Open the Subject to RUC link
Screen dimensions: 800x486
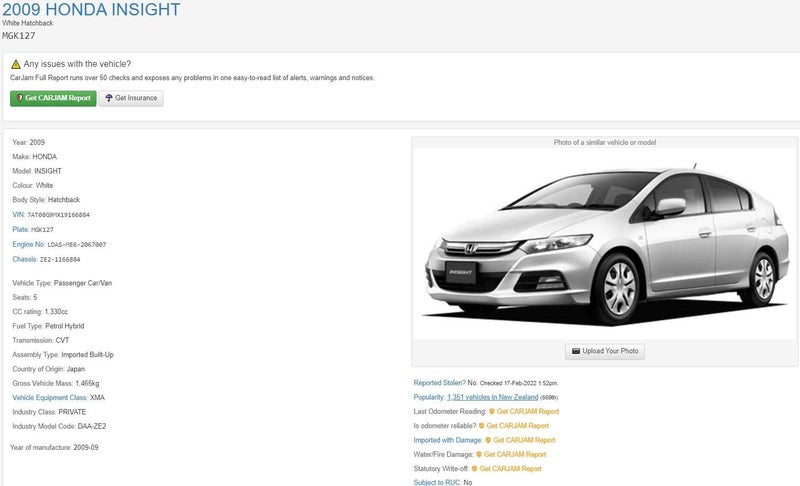[437, 482]
